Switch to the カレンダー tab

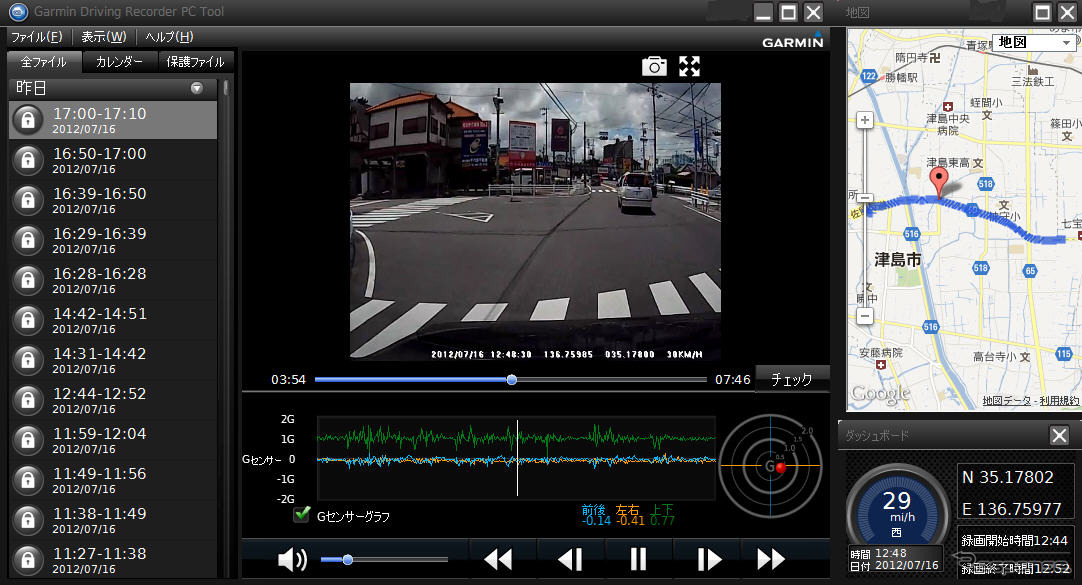(x=119, y=62)
